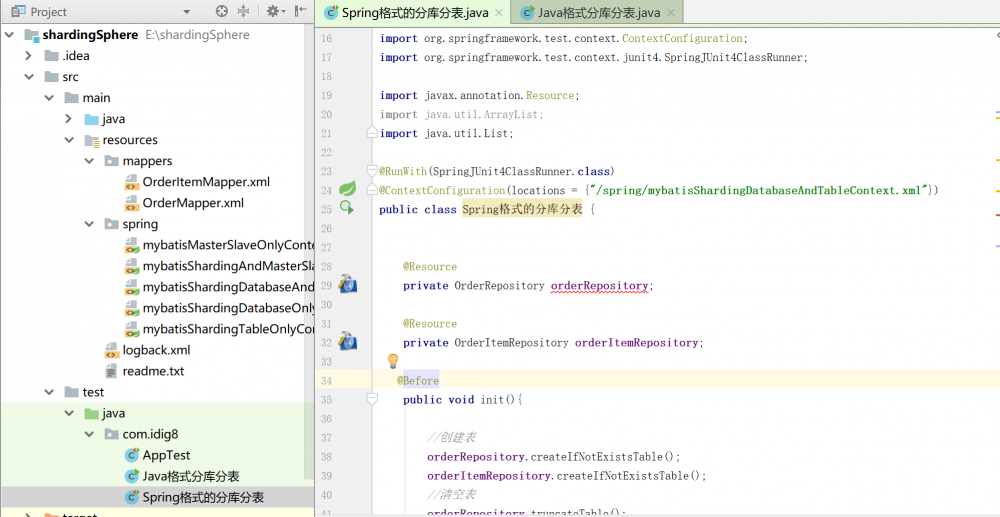Open the Project view dropdown

tap(186, 12)
